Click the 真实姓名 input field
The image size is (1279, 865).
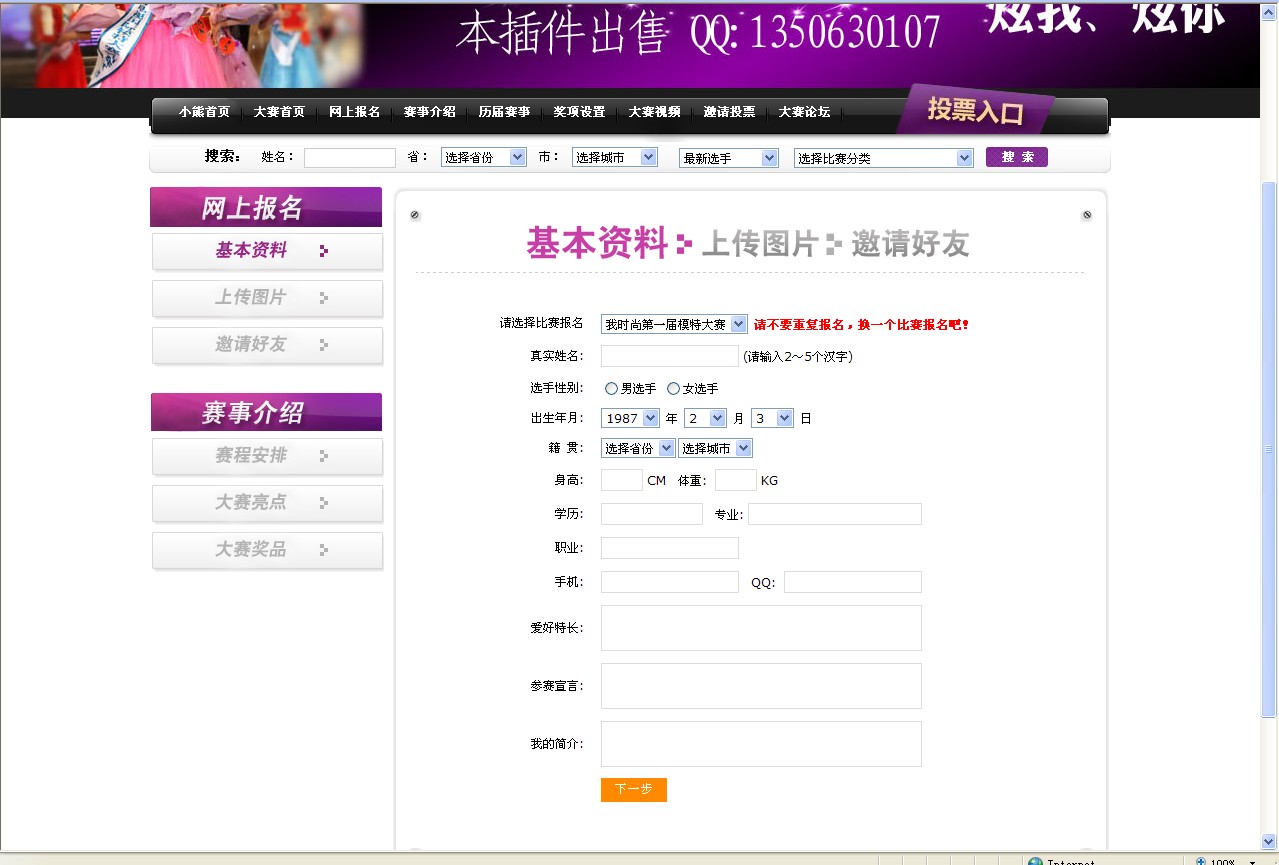point(670,356)
